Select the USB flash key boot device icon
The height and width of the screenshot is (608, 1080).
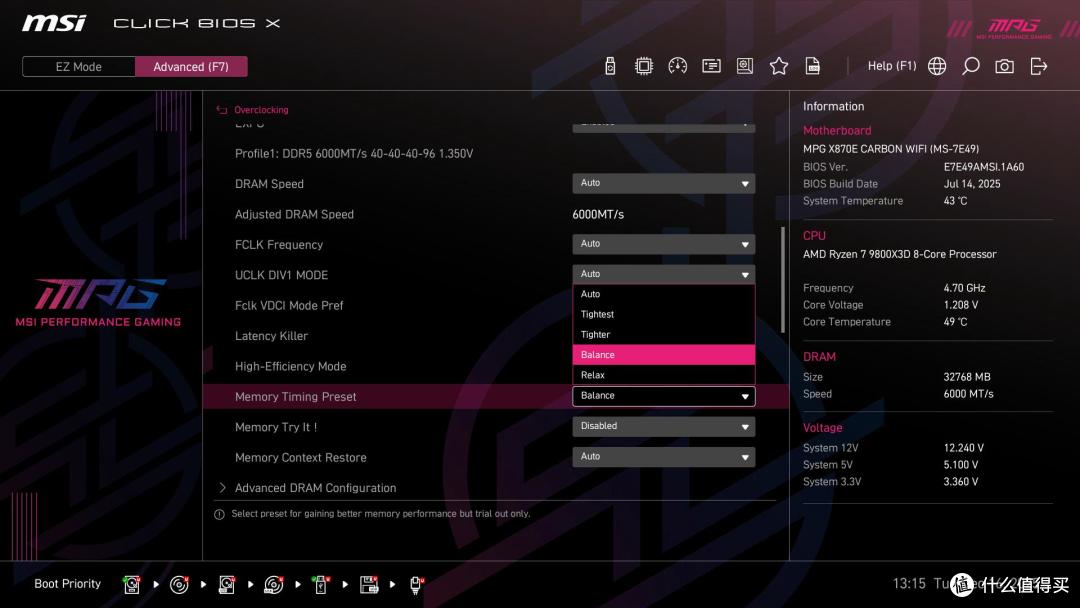pyautogui.click(x=321, y=585)
